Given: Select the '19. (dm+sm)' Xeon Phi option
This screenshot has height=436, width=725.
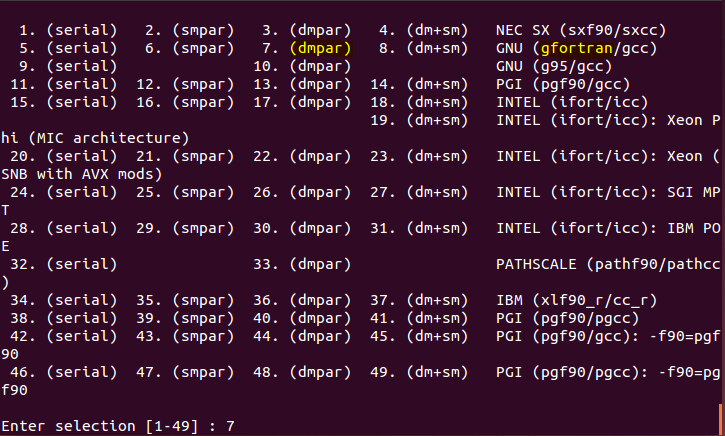Looking at the screenshot, I should point(419,121).
